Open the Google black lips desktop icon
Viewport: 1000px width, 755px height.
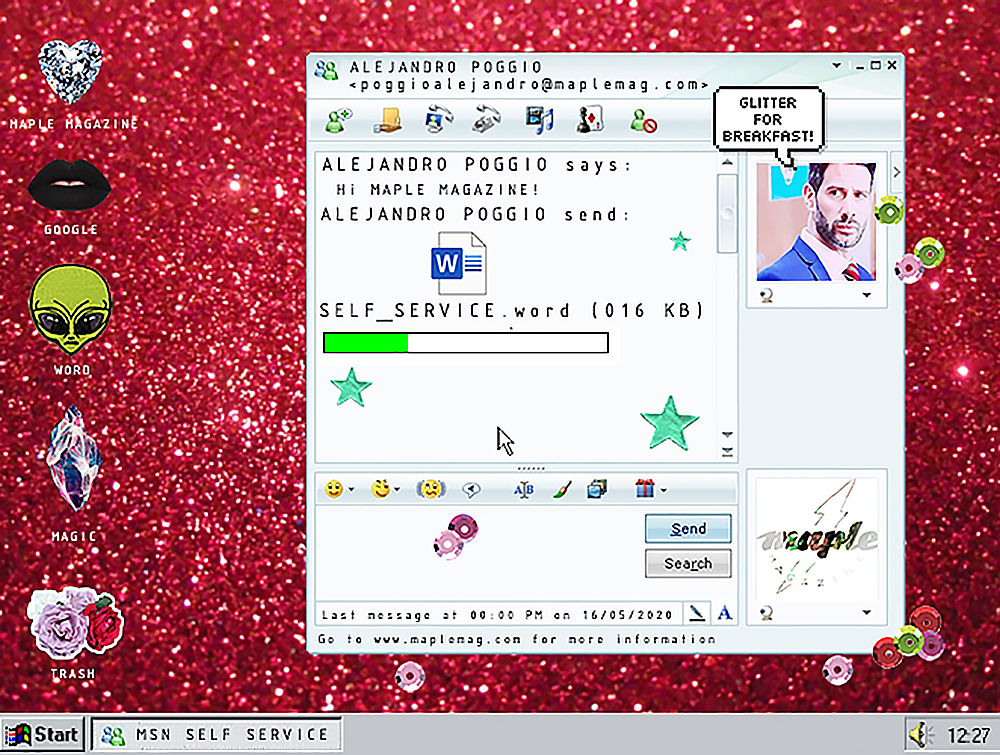click(70, 185)
